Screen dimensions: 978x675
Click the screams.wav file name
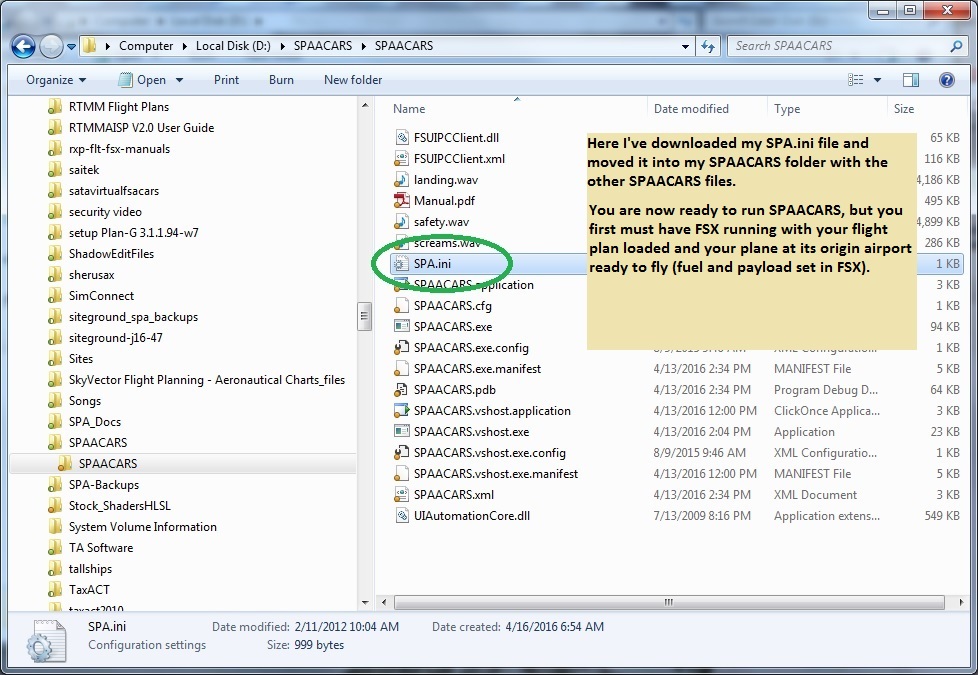447,243
